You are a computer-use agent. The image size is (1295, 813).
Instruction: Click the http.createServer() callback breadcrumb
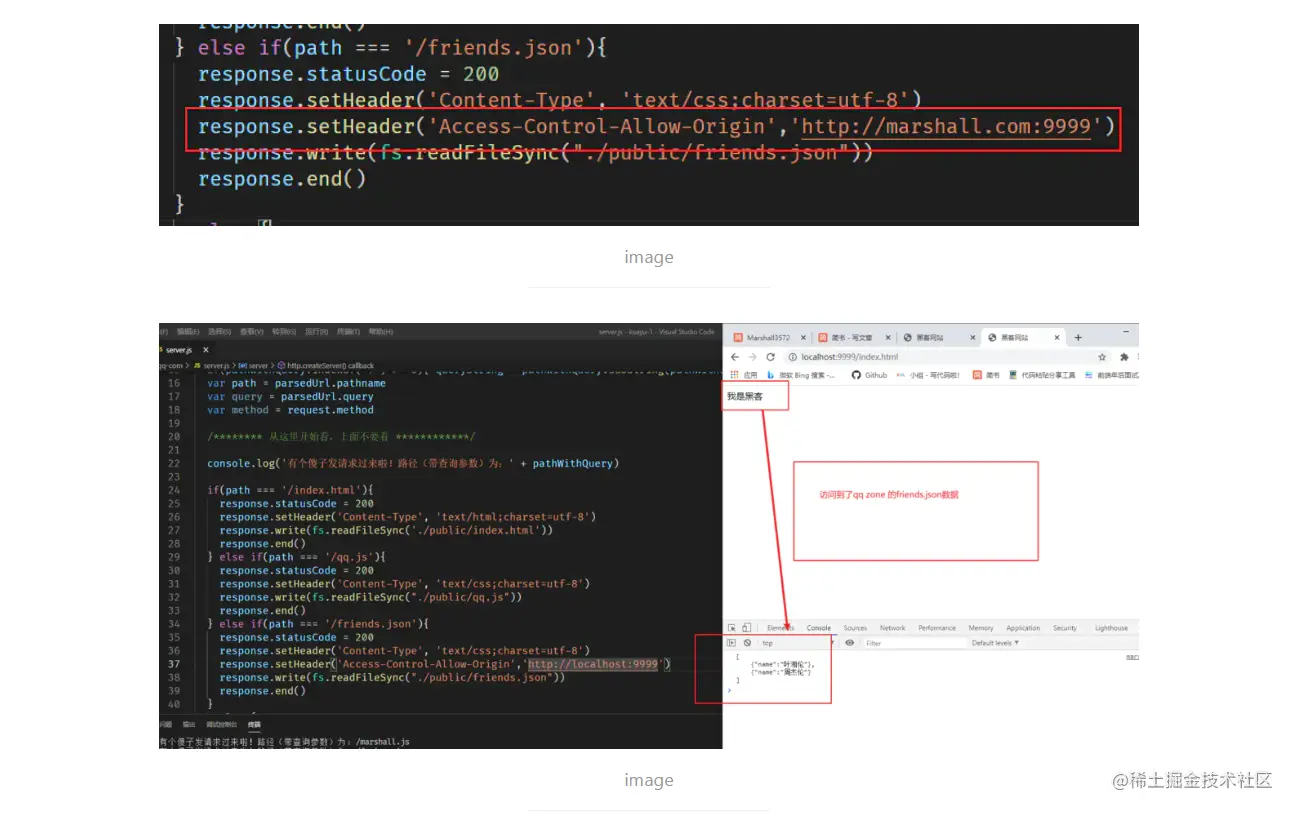(325, 366)
